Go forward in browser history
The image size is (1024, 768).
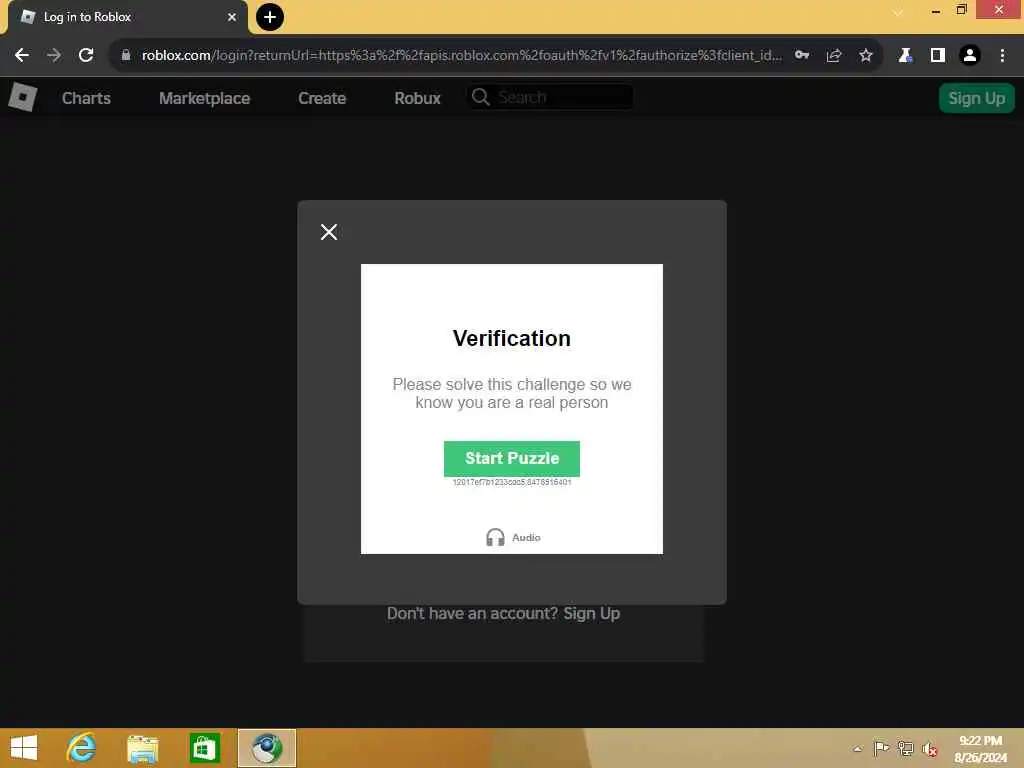pyautogui.click(x=54, y=56)
